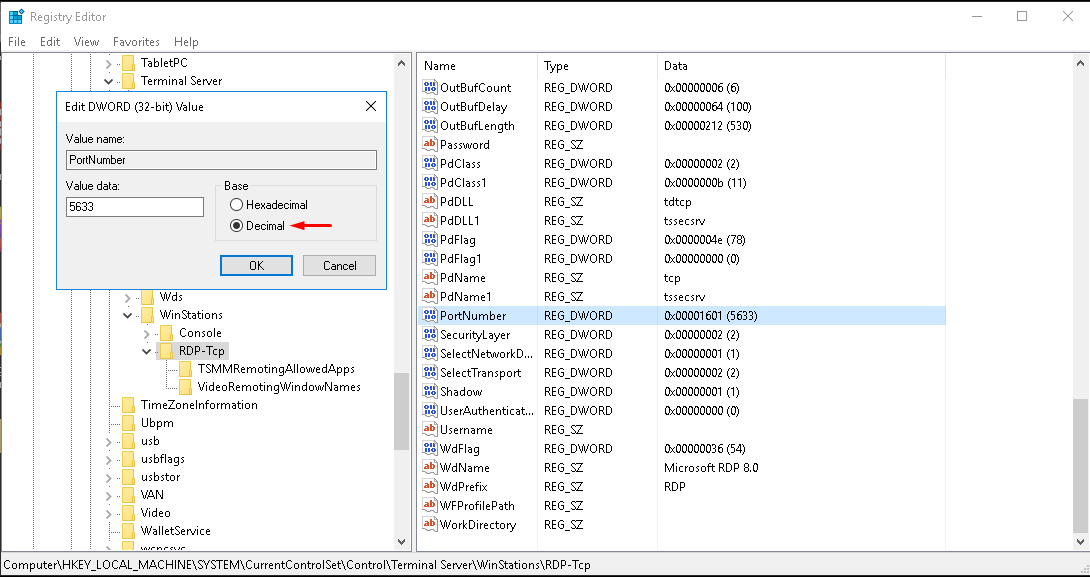This screenshot has height=577, width=1090.
Task: Select the Decimal base radio button
Action: (x=237, y=226)
